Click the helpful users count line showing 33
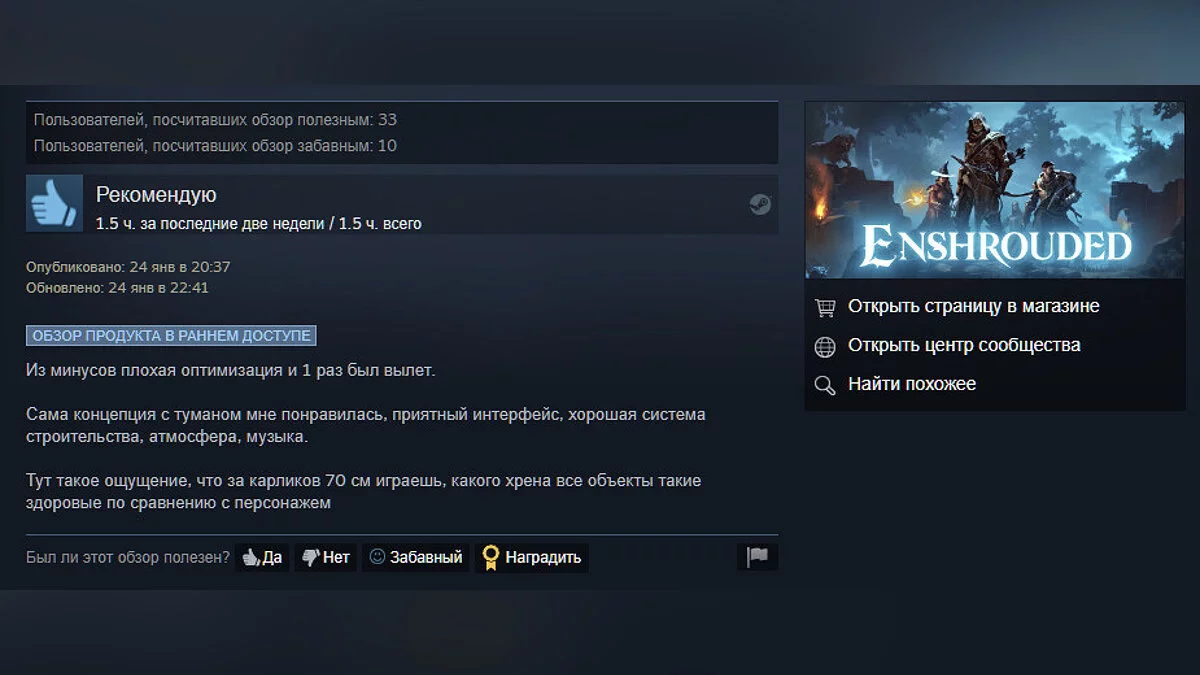The width and height of the screenshot is (1200, 675). click(x=215, y=120)
